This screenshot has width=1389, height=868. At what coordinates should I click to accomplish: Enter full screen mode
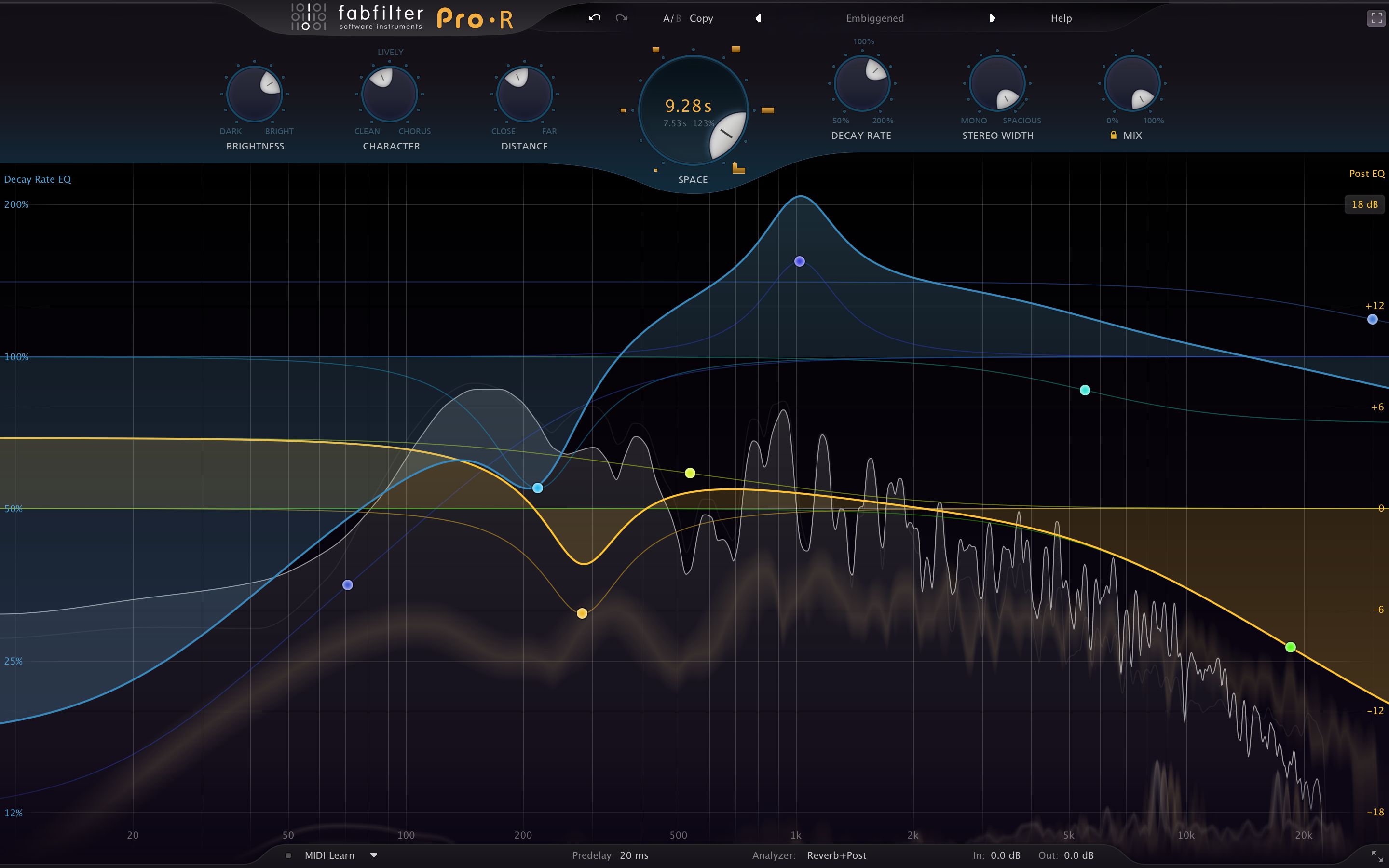point(1376,18)
